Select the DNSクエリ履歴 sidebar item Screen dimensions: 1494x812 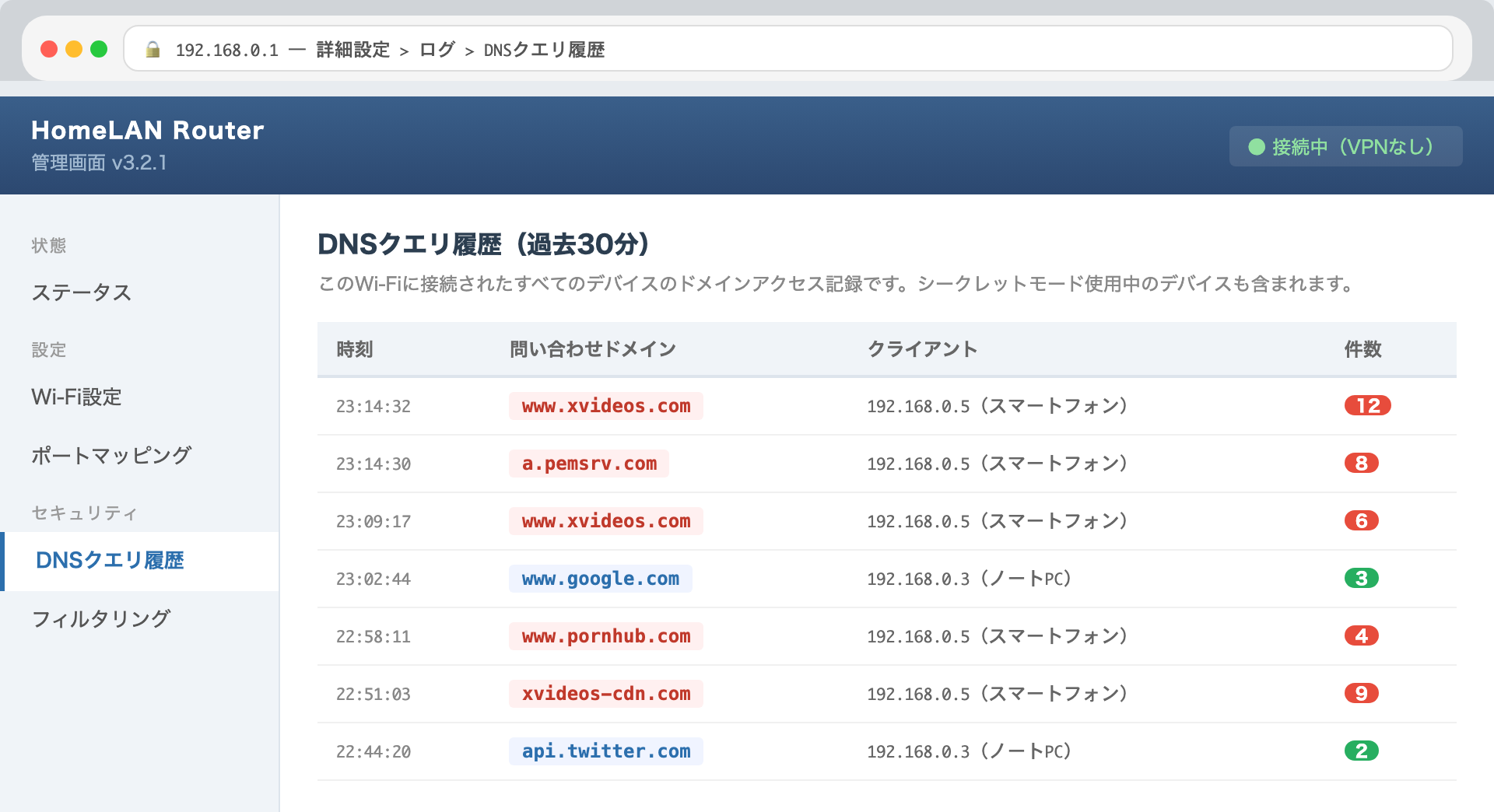point(139,561)
